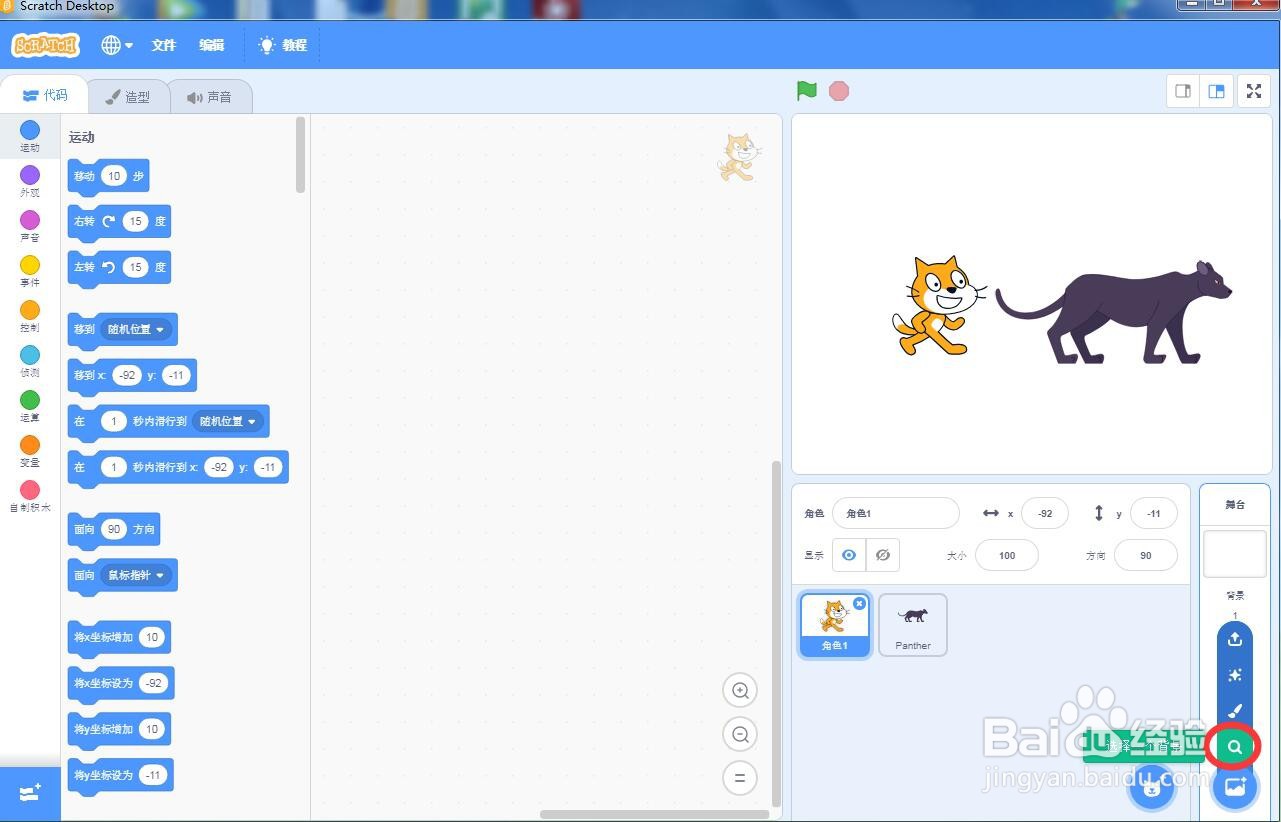Select the 外观 block category
1281x822 pixels.
(x=30, y=182)
